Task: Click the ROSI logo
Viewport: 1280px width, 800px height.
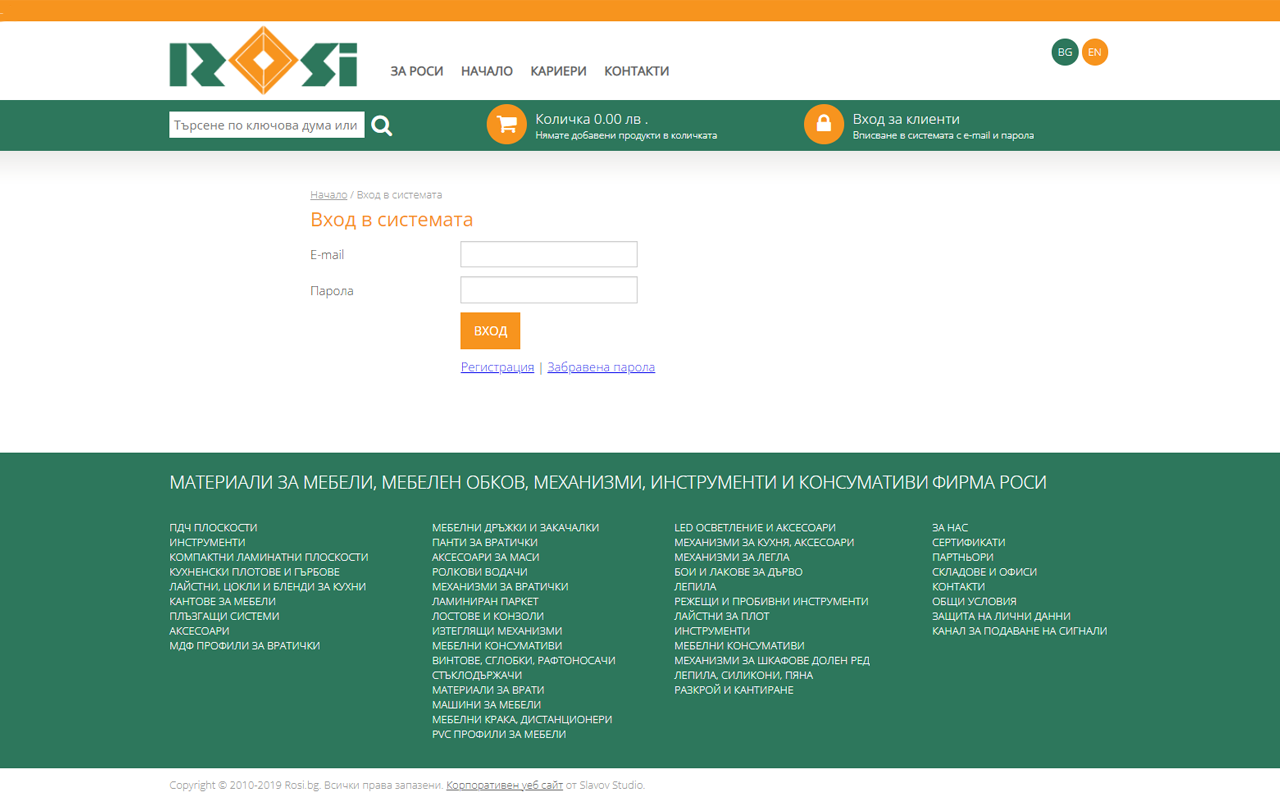Action: click(x=263, y=61)
